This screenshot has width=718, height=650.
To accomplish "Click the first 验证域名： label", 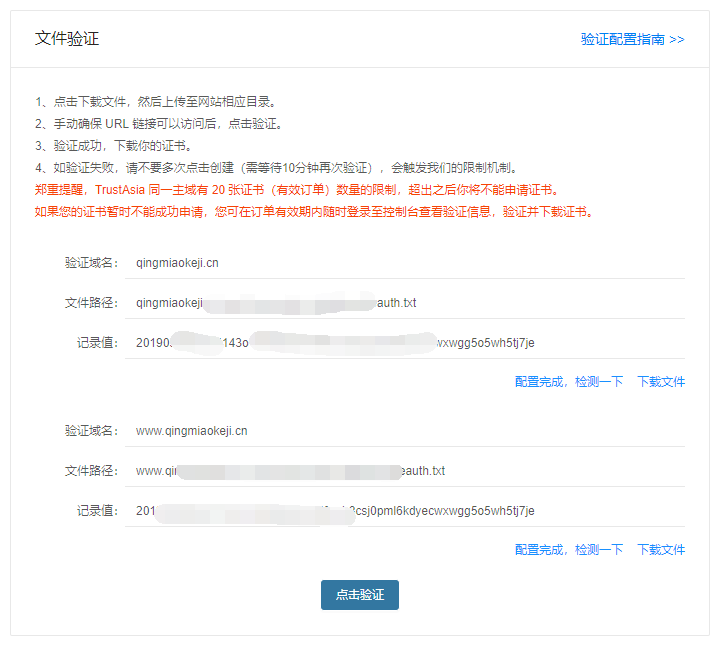I will (92, 263).
